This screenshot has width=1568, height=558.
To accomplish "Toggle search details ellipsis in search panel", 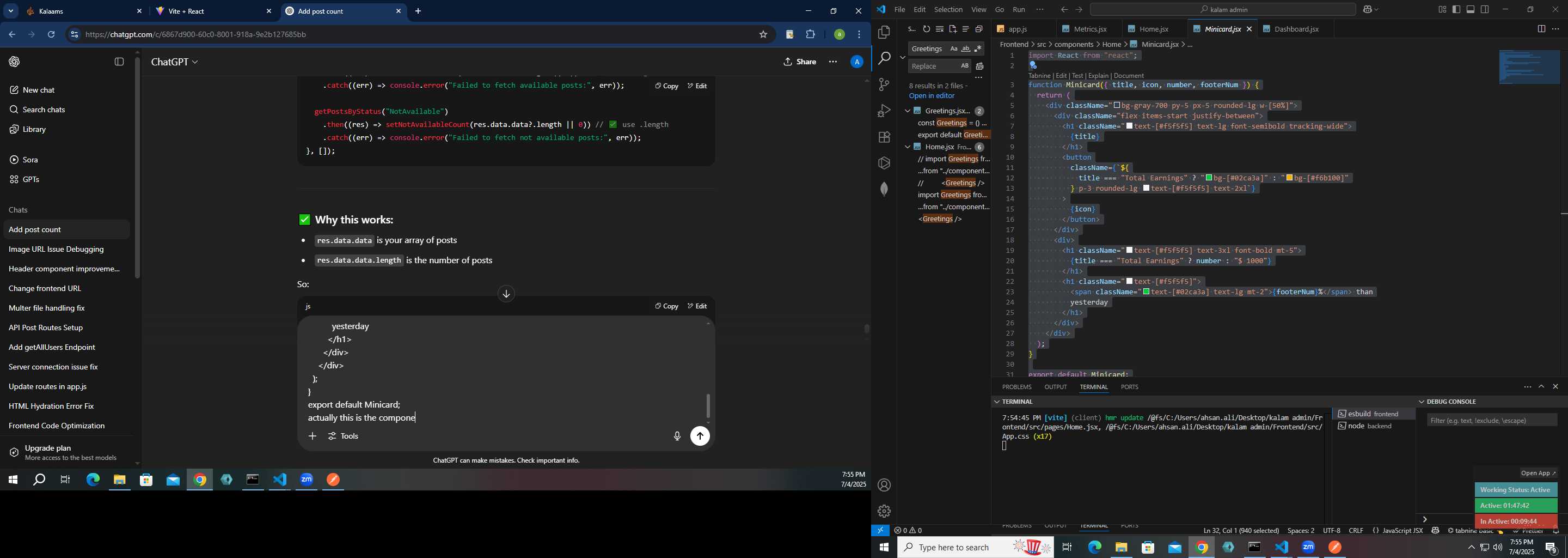I will [979, 78].
